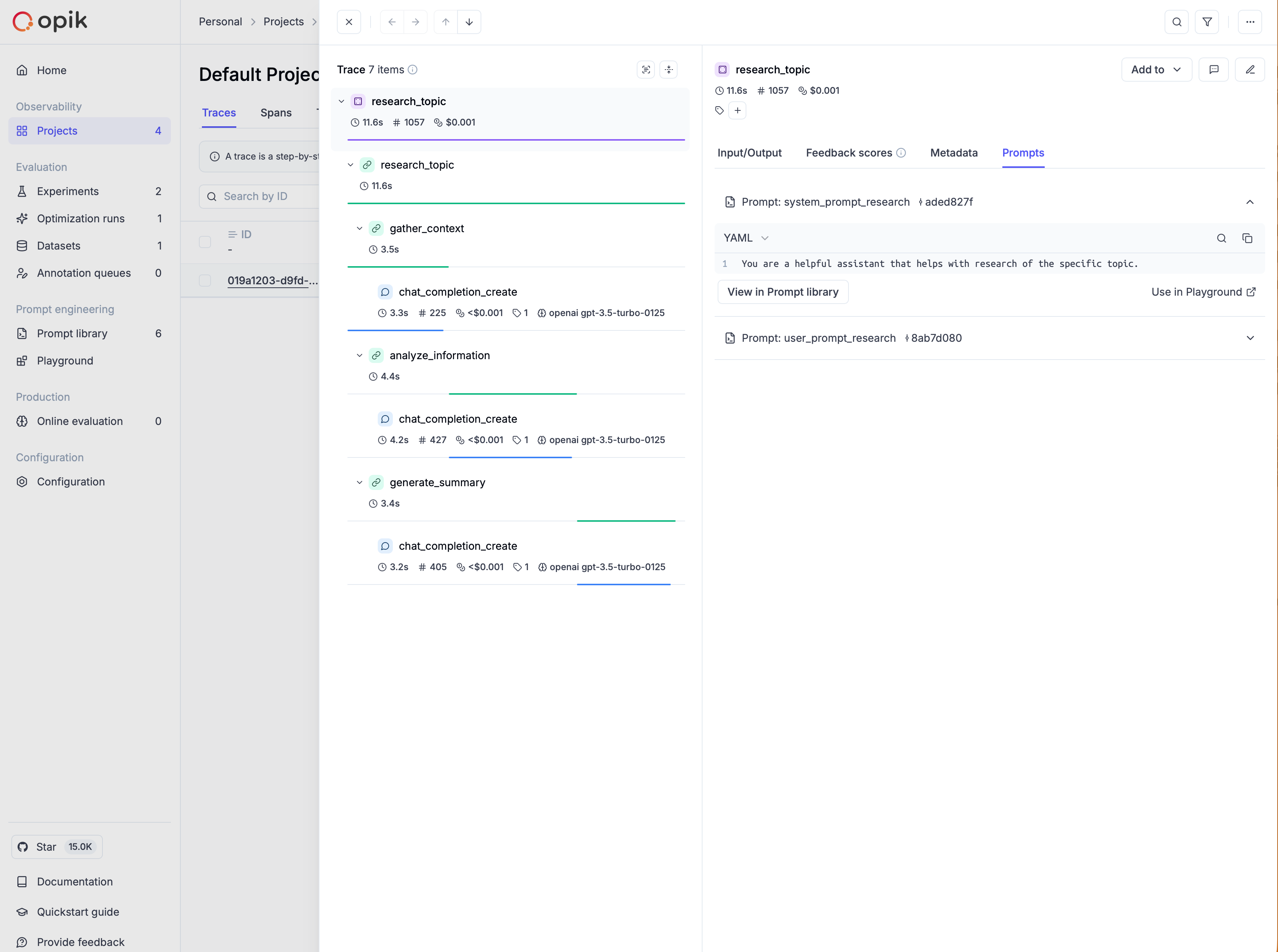Image resolution: width=1278 pixels, height=952 pixels.
Task: Open the Add to dropdown
Action: [x=1156, y=70]
